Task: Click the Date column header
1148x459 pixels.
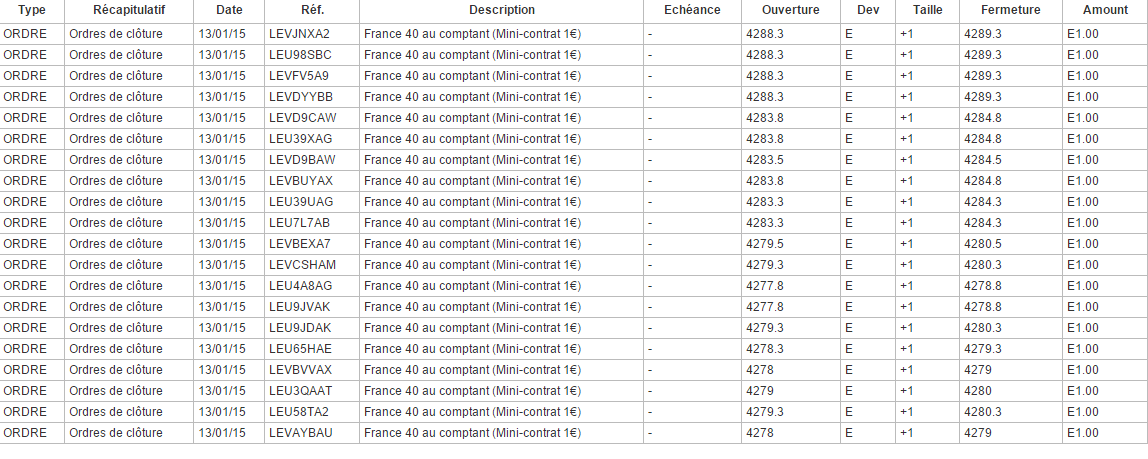Action: point(229,10)
